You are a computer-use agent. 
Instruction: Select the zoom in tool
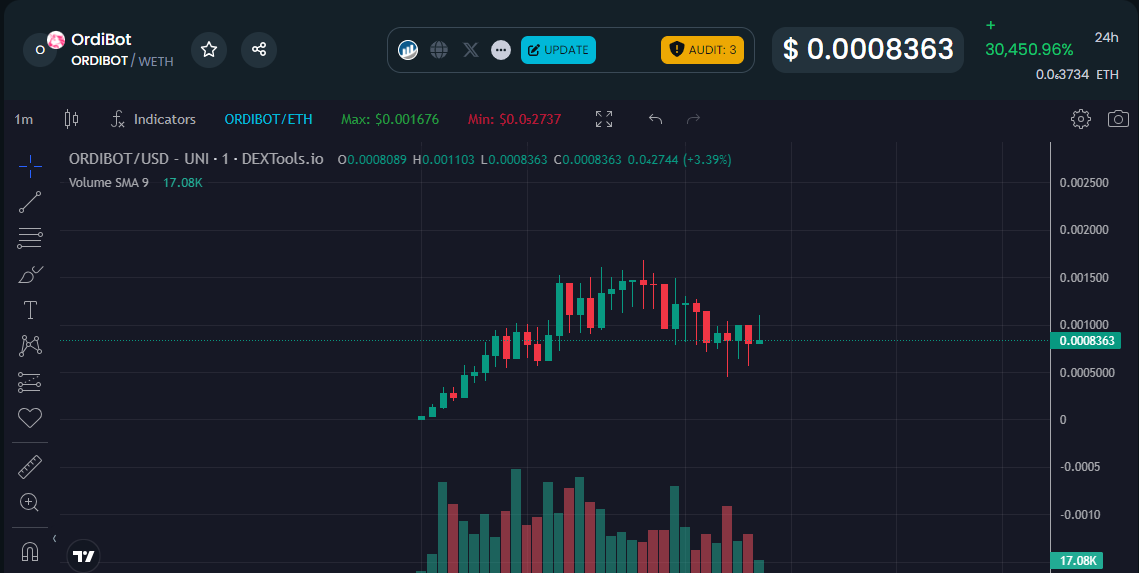[30, 503]
